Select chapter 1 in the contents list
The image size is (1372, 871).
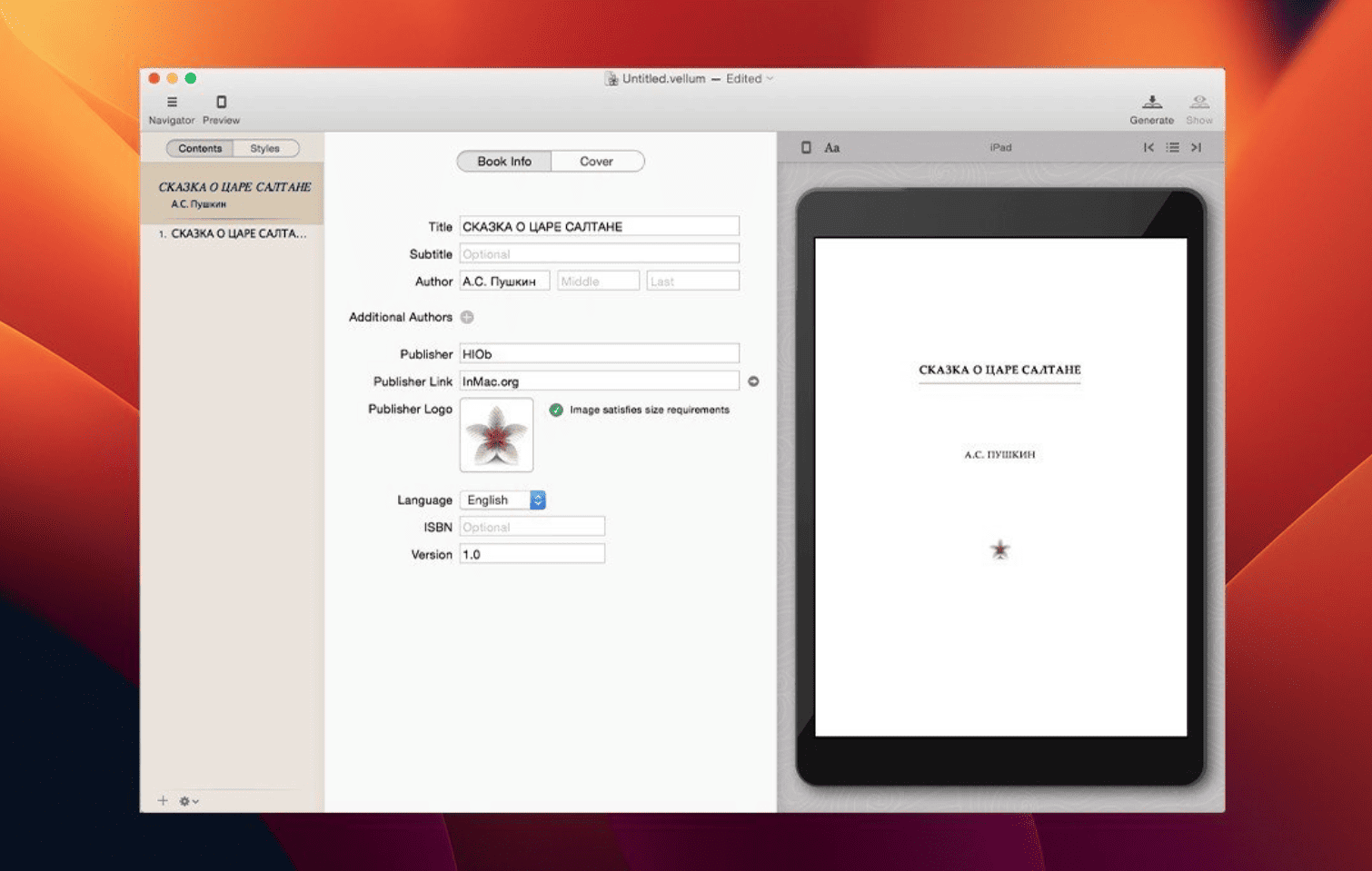pos(233,233)
